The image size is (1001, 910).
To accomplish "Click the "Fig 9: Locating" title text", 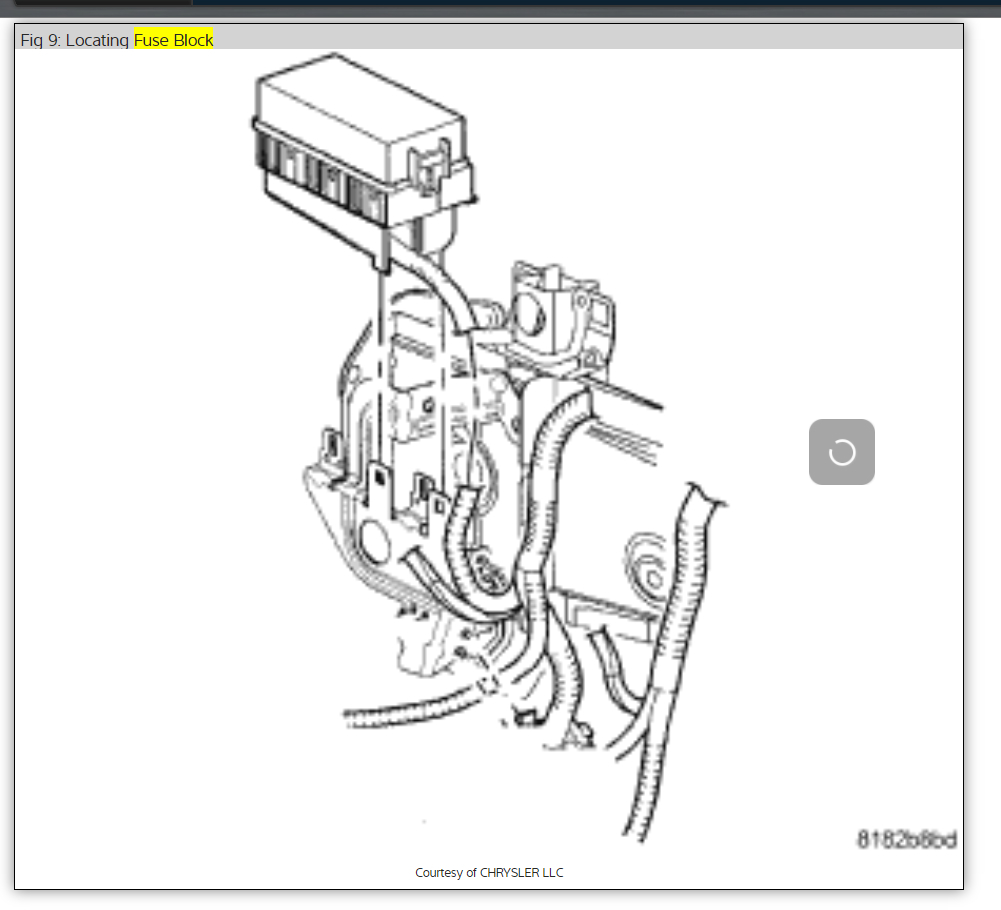I will tap(75, 40).
